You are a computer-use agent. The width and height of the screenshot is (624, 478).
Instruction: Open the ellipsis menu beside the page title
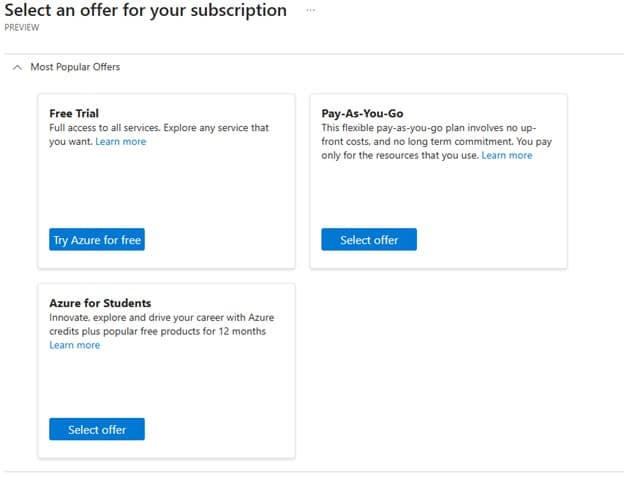[x=310, y=10]
